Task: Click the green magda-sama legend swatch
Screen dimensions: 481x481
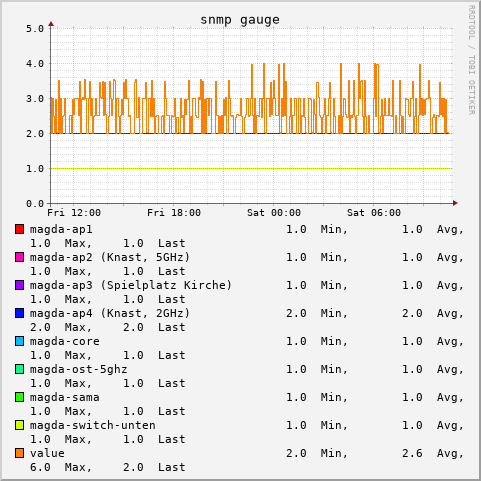Action: point(19,397)
